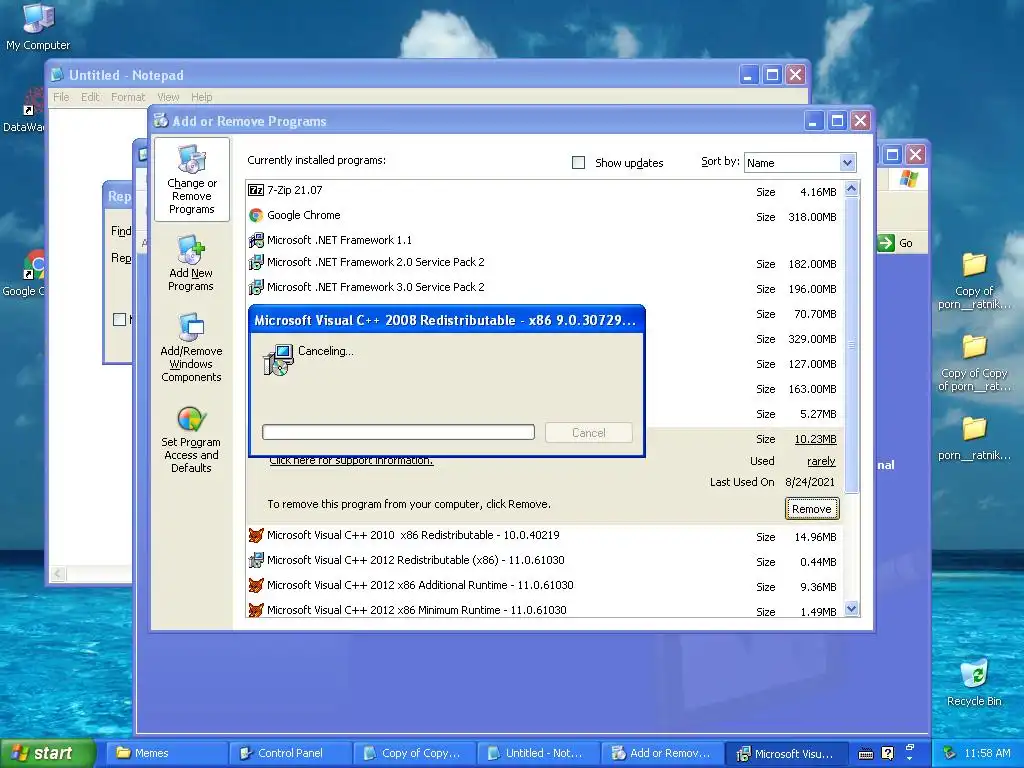Image resolution: width=1024 pixels, height=768 pixels.
Task: Select 'Microsoft .NET Framework 1.1' row text
Action: (340, 240)
